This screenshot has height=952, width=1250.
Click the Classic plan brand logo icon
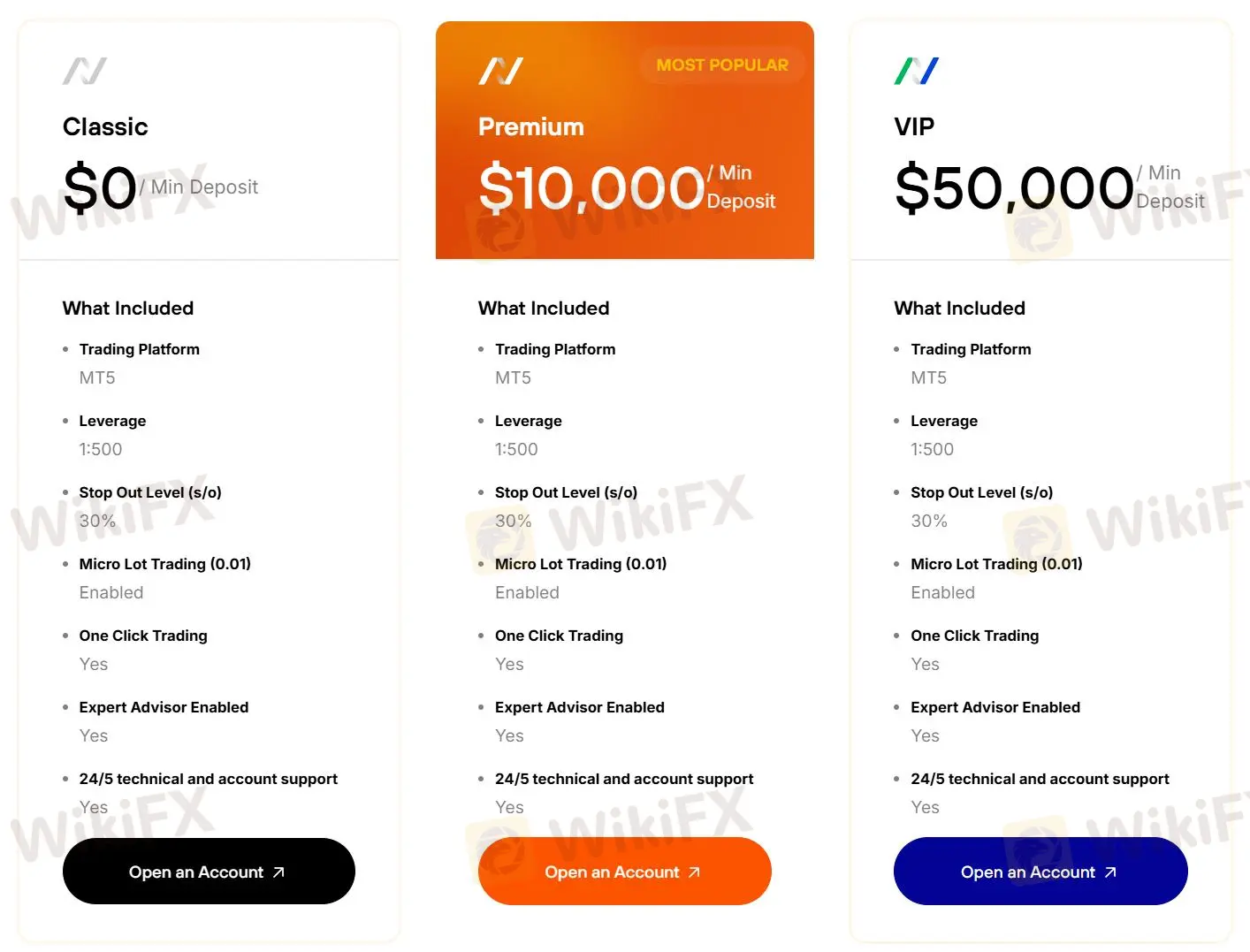point(84,70)
